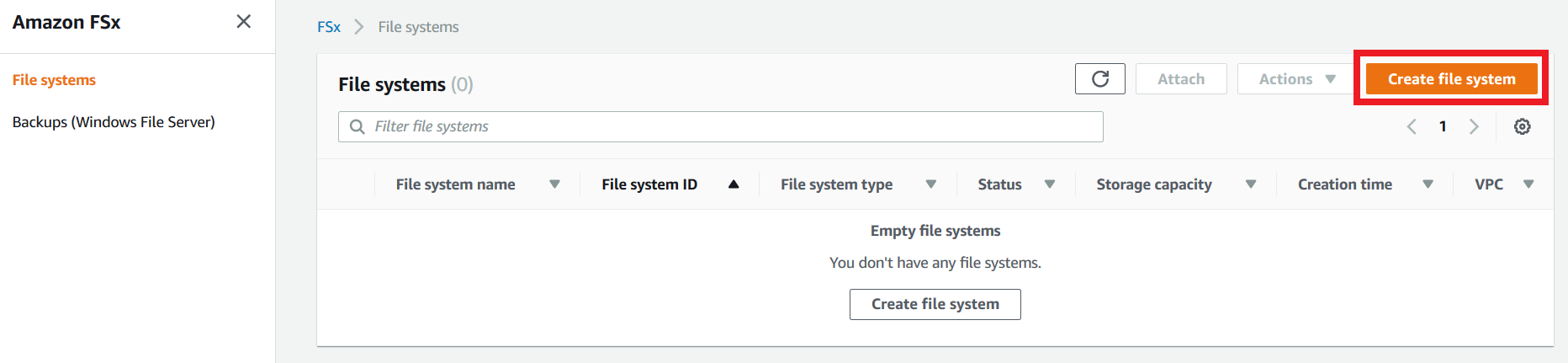This screenshot has height=363, width=1568.
Task: Click FSx breadcrumb link
Action: [329, 27]
